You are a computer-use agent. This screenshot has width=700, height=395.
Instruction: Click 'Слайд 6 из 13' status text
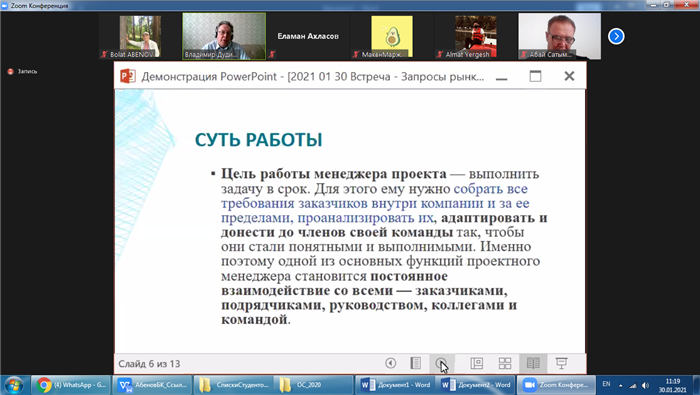tap(149, 364)
